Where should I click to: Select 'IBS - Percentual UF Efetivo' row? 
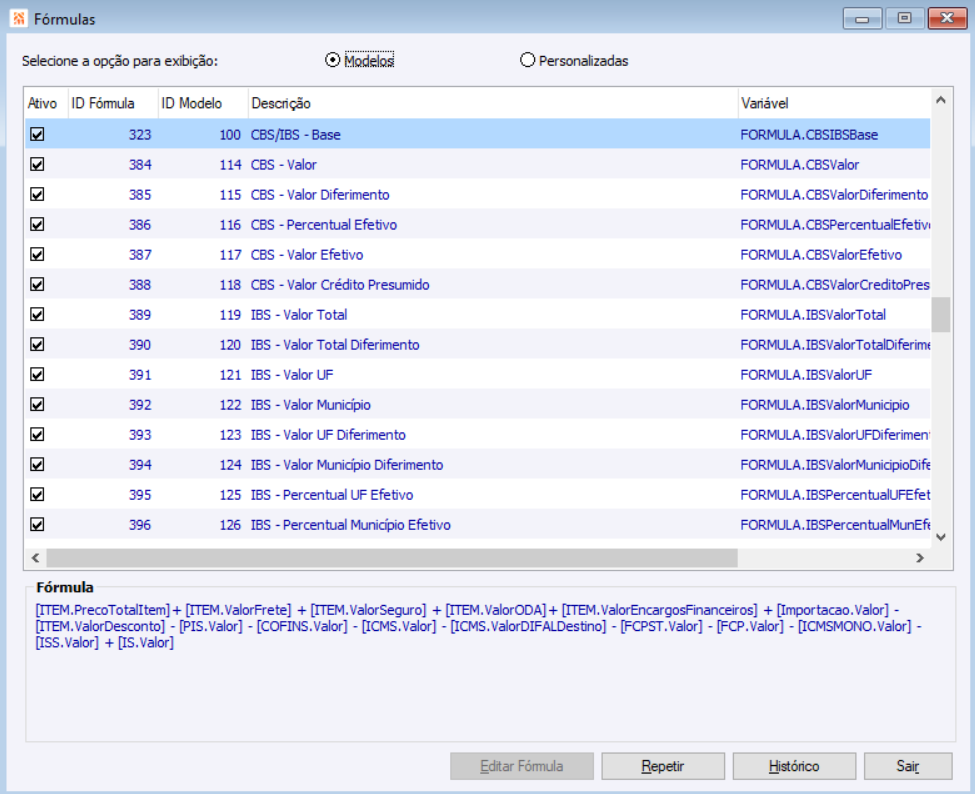coord(478,494)
